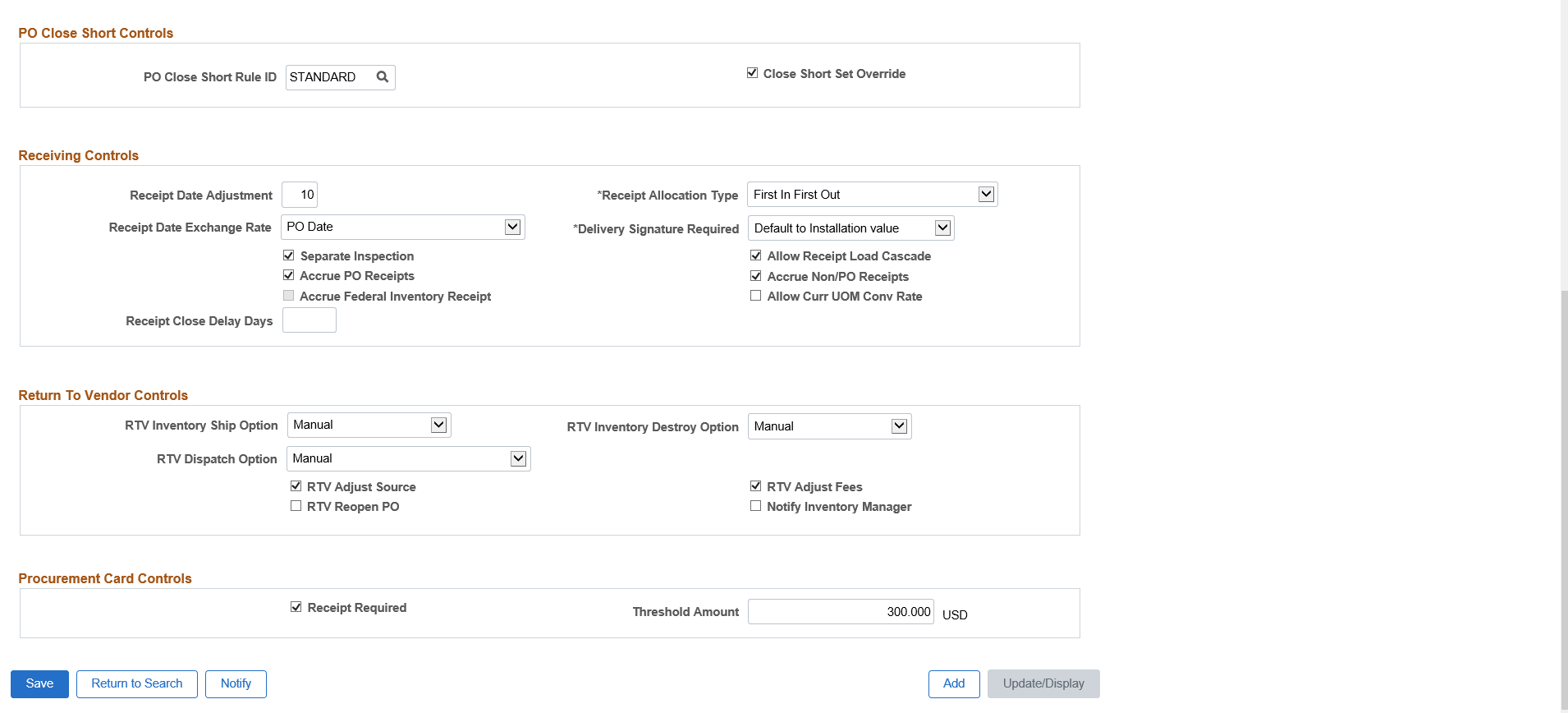Click Receipt Close Delay Days field
This screenshot has height=713, width=1568.
click(309, 320)
